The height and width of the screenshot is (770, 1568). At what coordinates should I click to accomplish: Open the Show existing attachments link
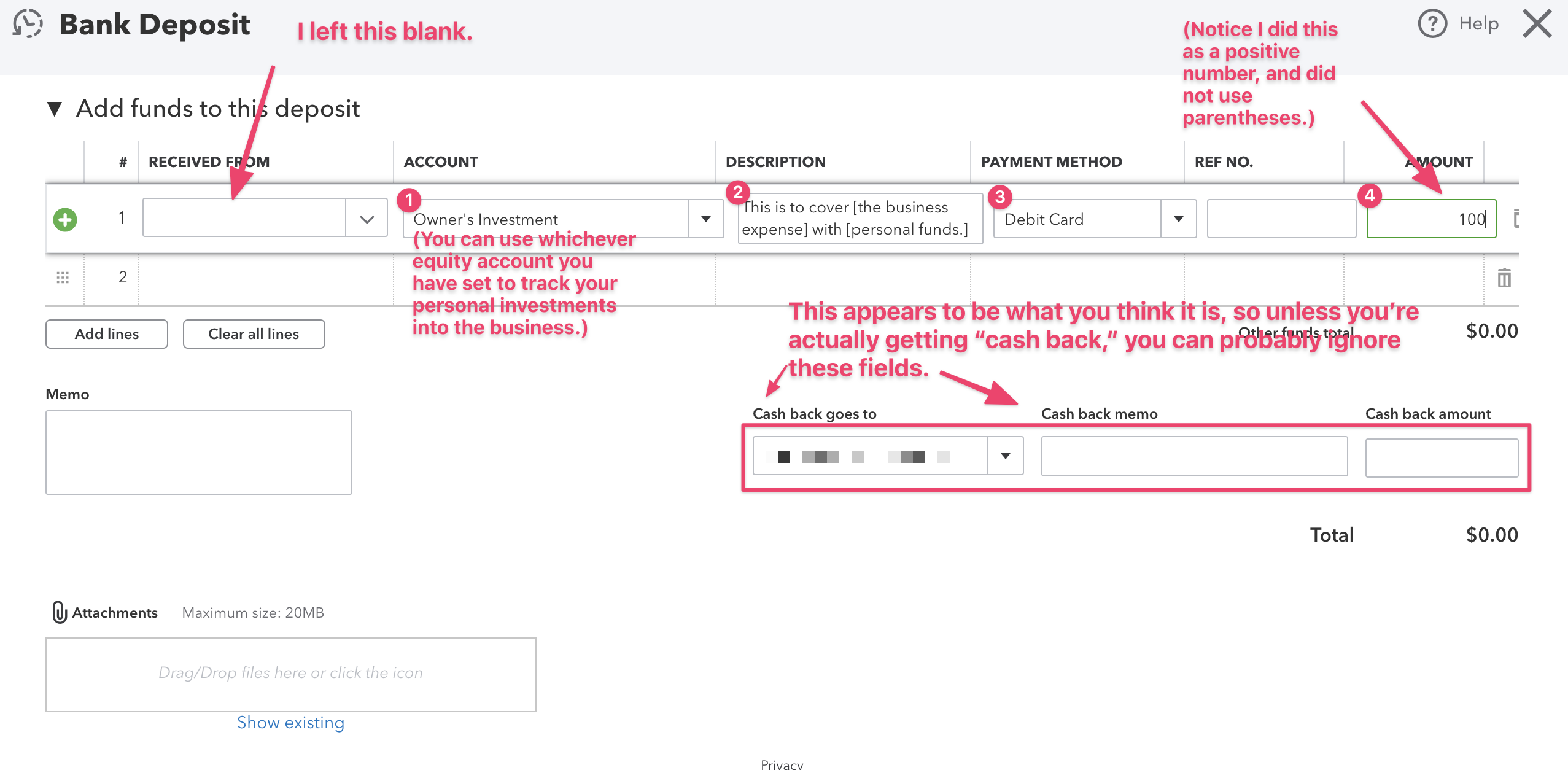290,723
